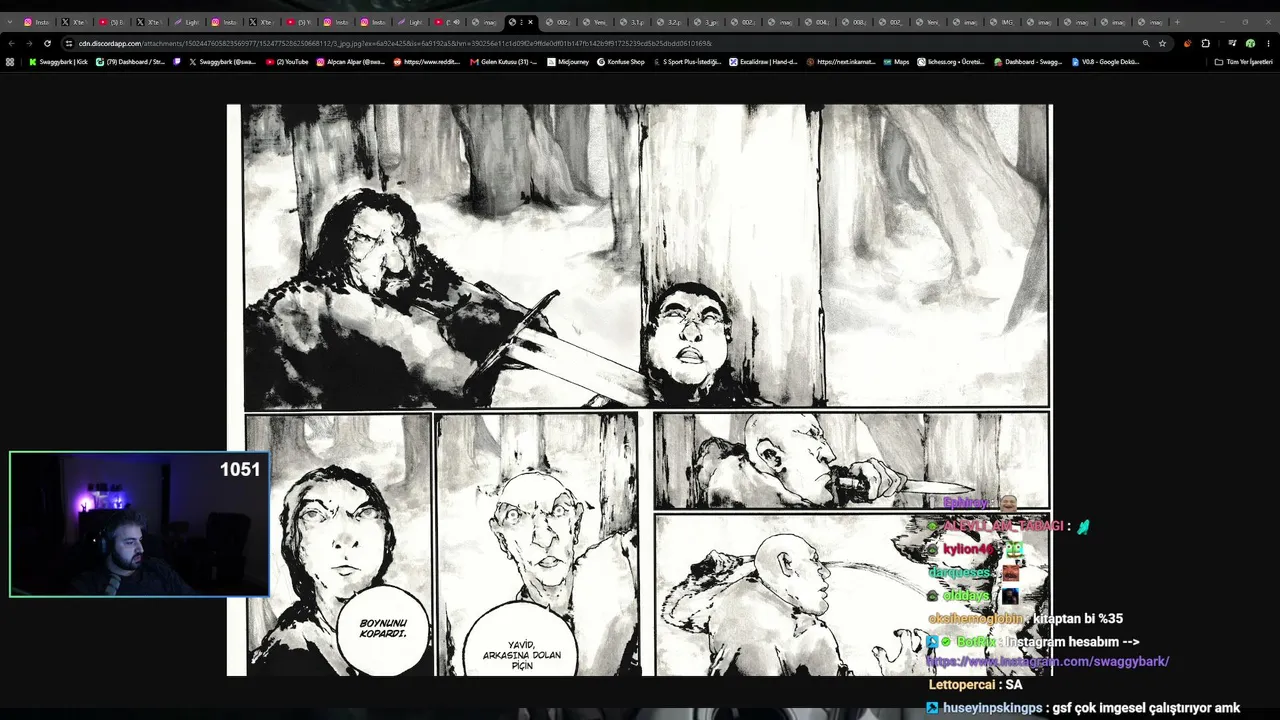This screenshot has width=1280, height=720.
Task: Open the V0.8 Google Docs bookmark
Action: tap(1104, 62)
